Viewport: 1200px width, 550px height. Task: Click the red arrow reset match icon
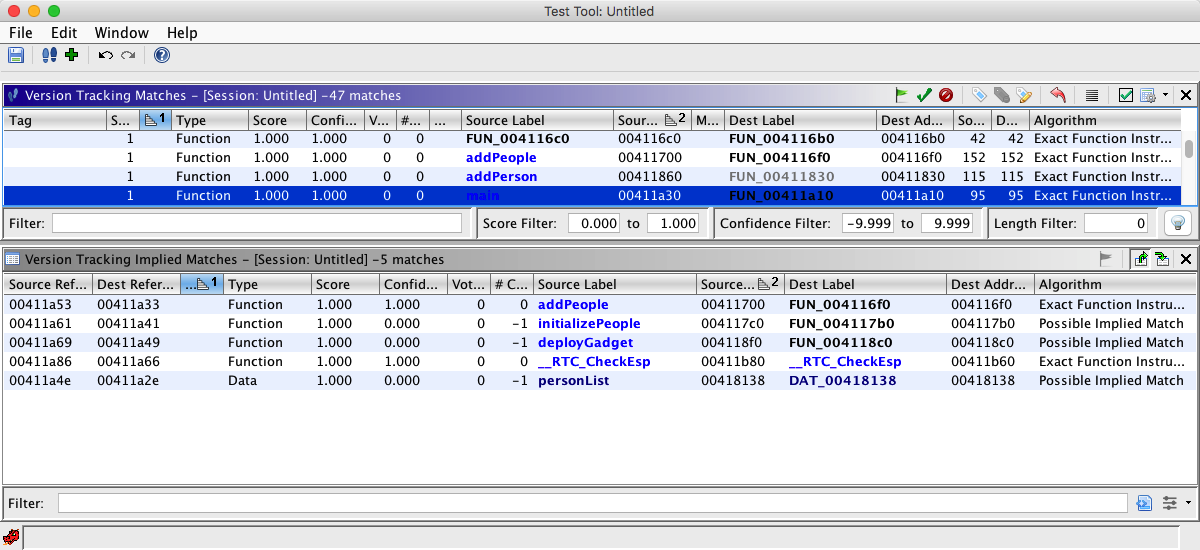click(1058, 95)
